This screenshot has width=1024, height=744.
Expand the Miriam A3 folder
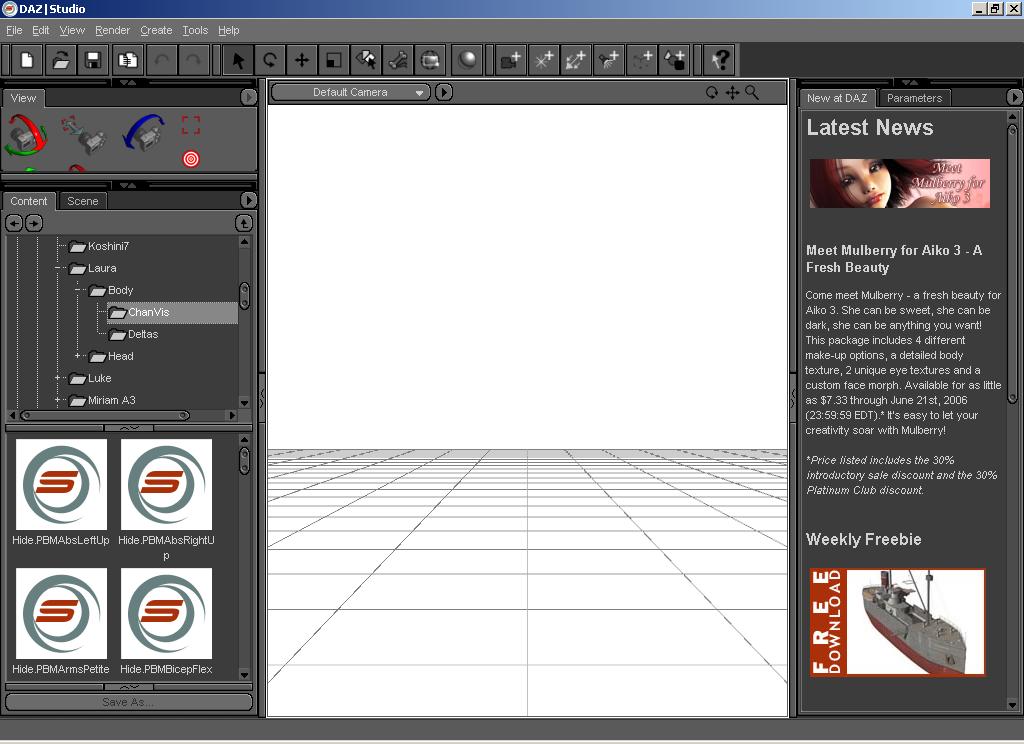57,400
